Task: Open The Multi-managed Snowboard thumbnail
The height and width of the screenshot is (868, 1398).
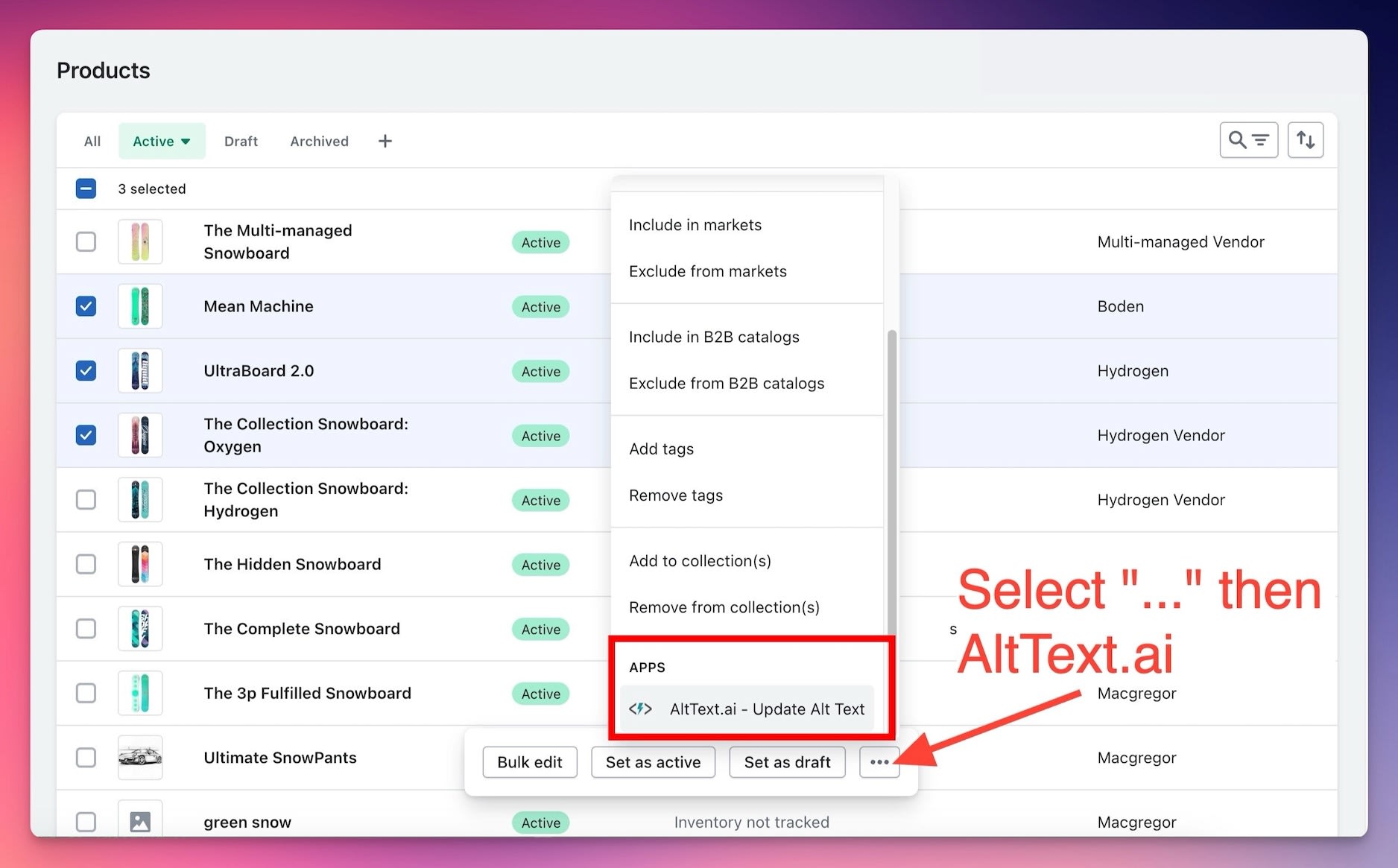Action: point(140,242)
